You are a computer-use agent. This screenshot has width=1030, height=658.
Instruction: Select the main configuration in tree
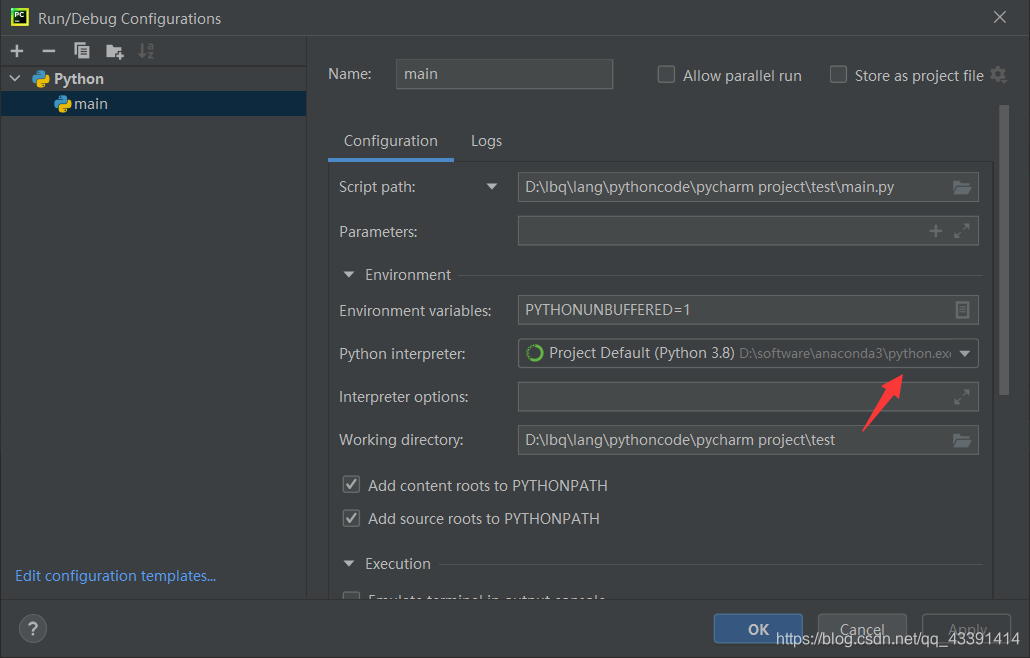pos(154,104)
